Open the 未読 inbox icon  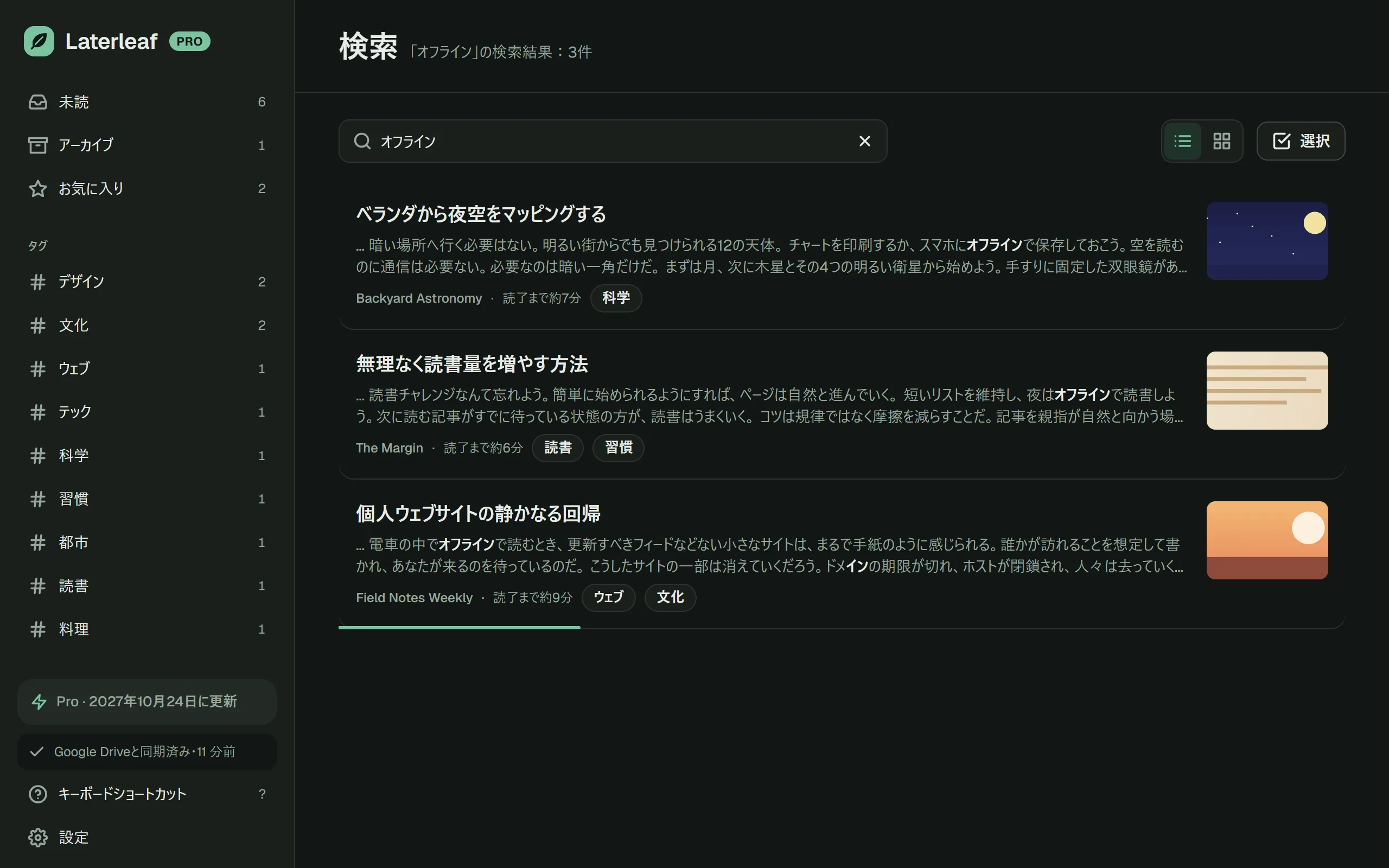pyautogui.click(x=38, y=102)
